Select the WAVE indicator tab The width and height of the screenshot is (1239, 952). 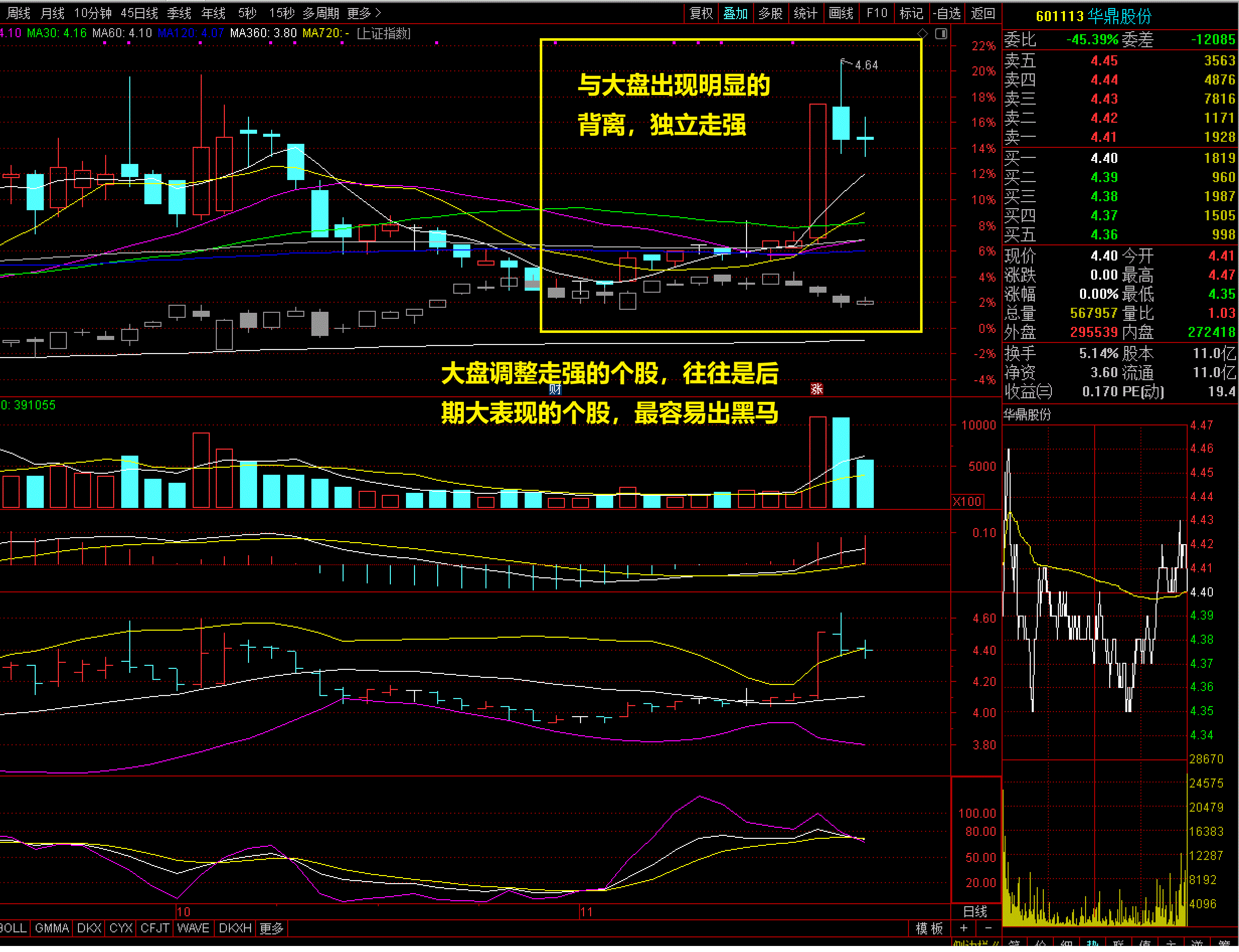[193, 928]
